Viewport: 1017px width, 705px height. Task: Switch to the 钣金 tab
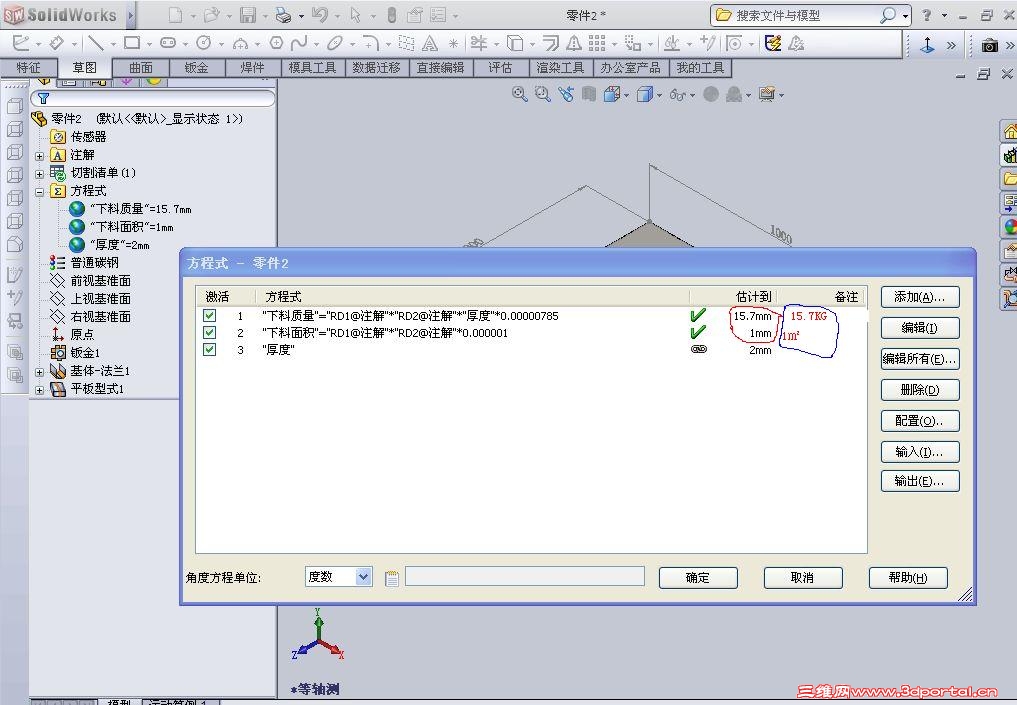197,67
